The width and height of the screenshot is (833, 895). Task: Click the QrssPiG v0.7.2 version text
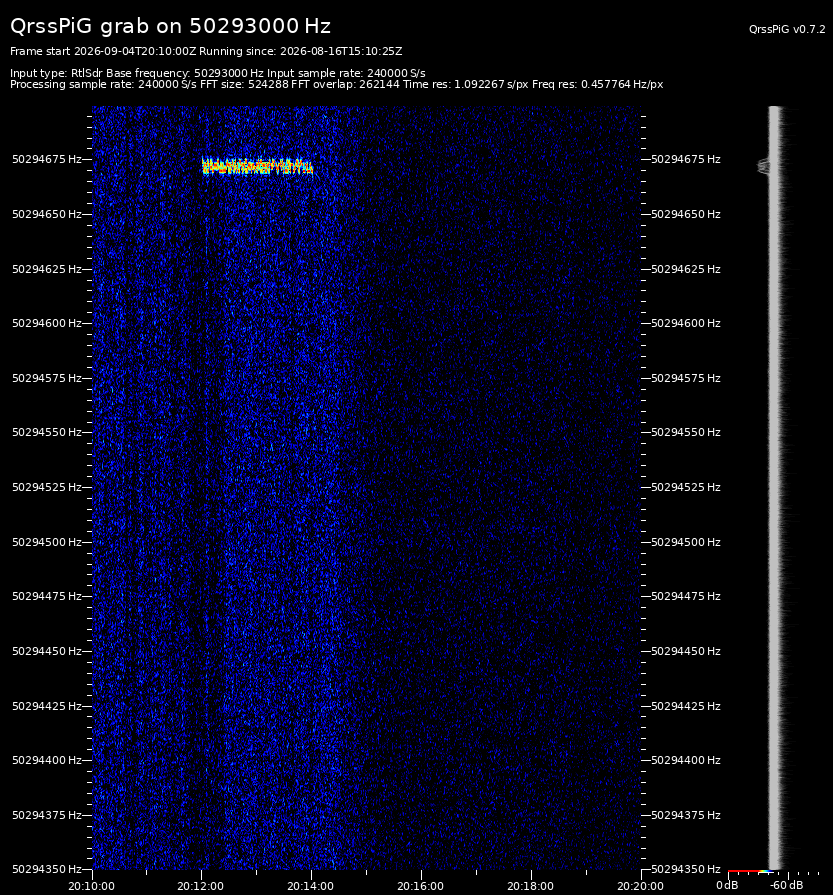point(787,29)
